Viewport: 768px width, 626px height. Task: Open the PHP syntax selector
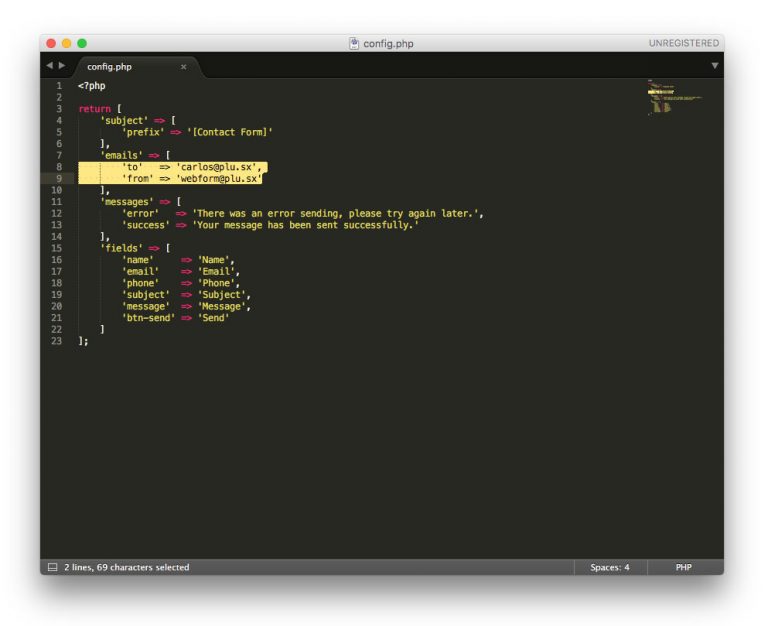(x=683, y=567)
